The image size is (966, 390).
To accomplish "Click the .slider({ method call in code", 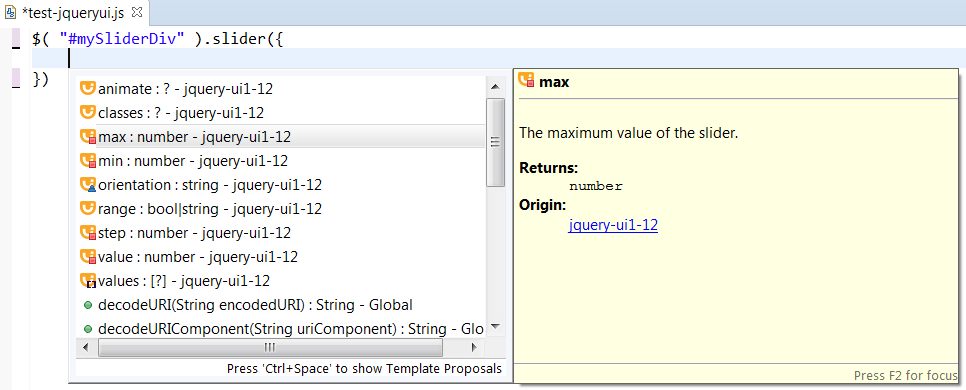I will (243, 39).
